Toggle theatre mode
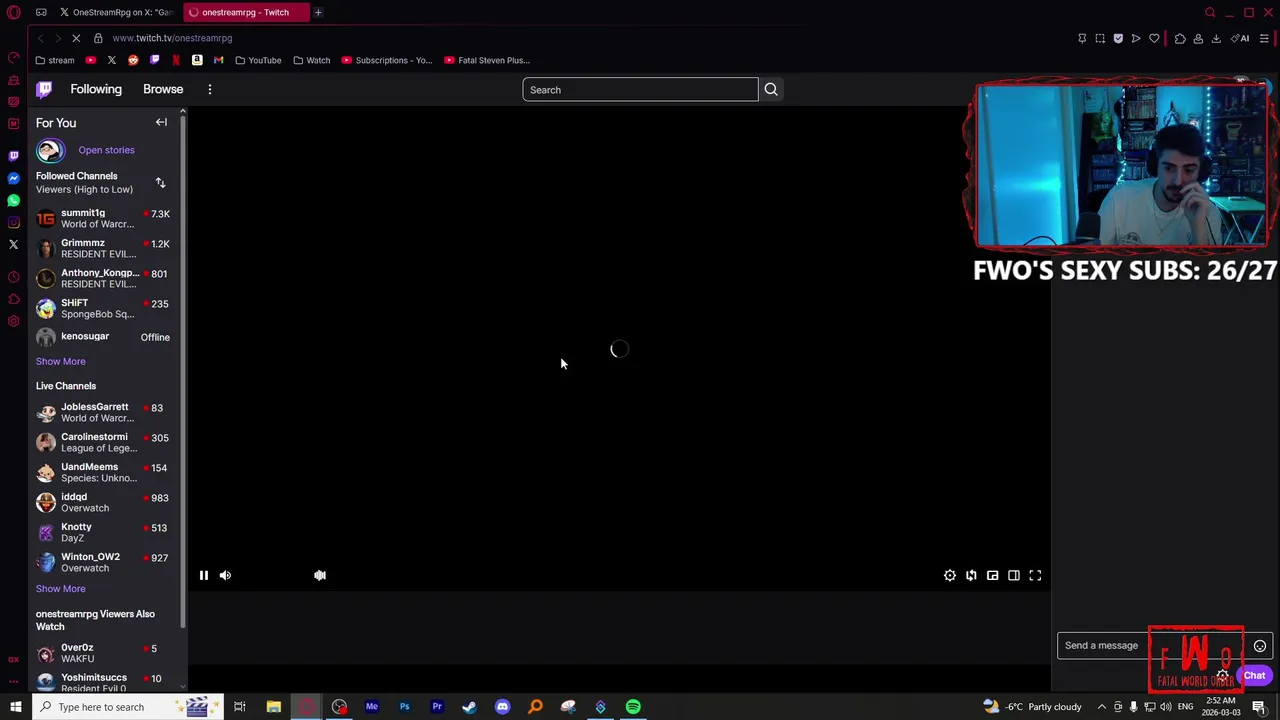 coord(1014,575)
